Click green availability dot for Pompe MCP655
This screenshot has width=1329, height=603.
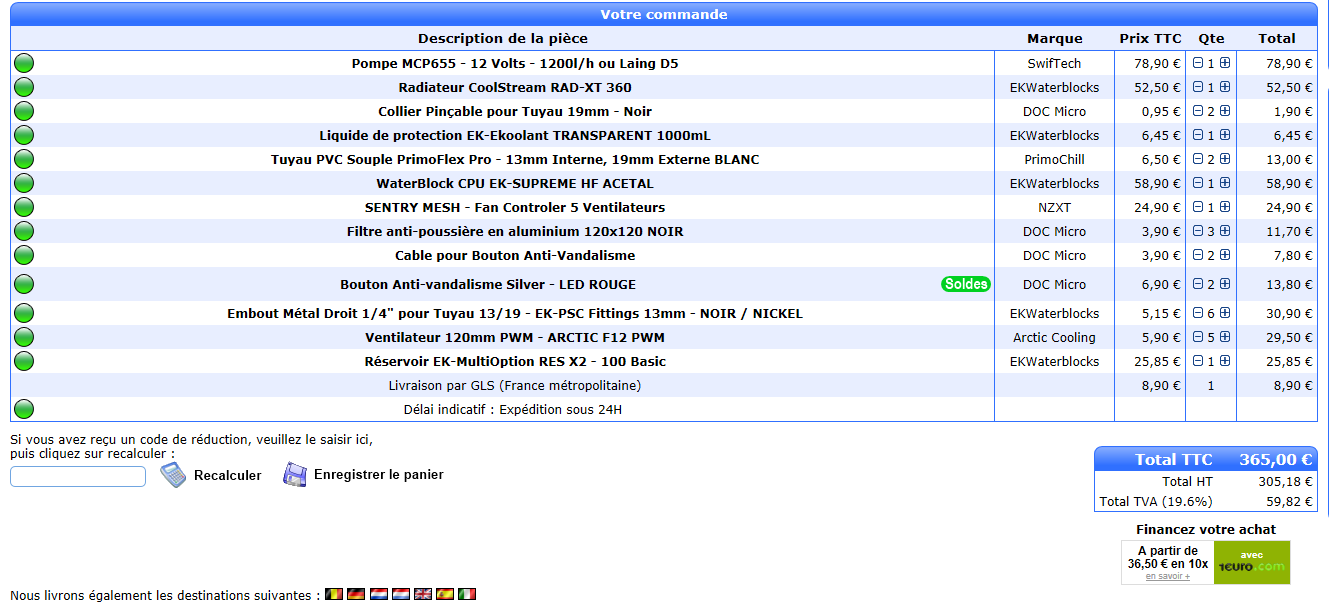[x=24, y=63]
